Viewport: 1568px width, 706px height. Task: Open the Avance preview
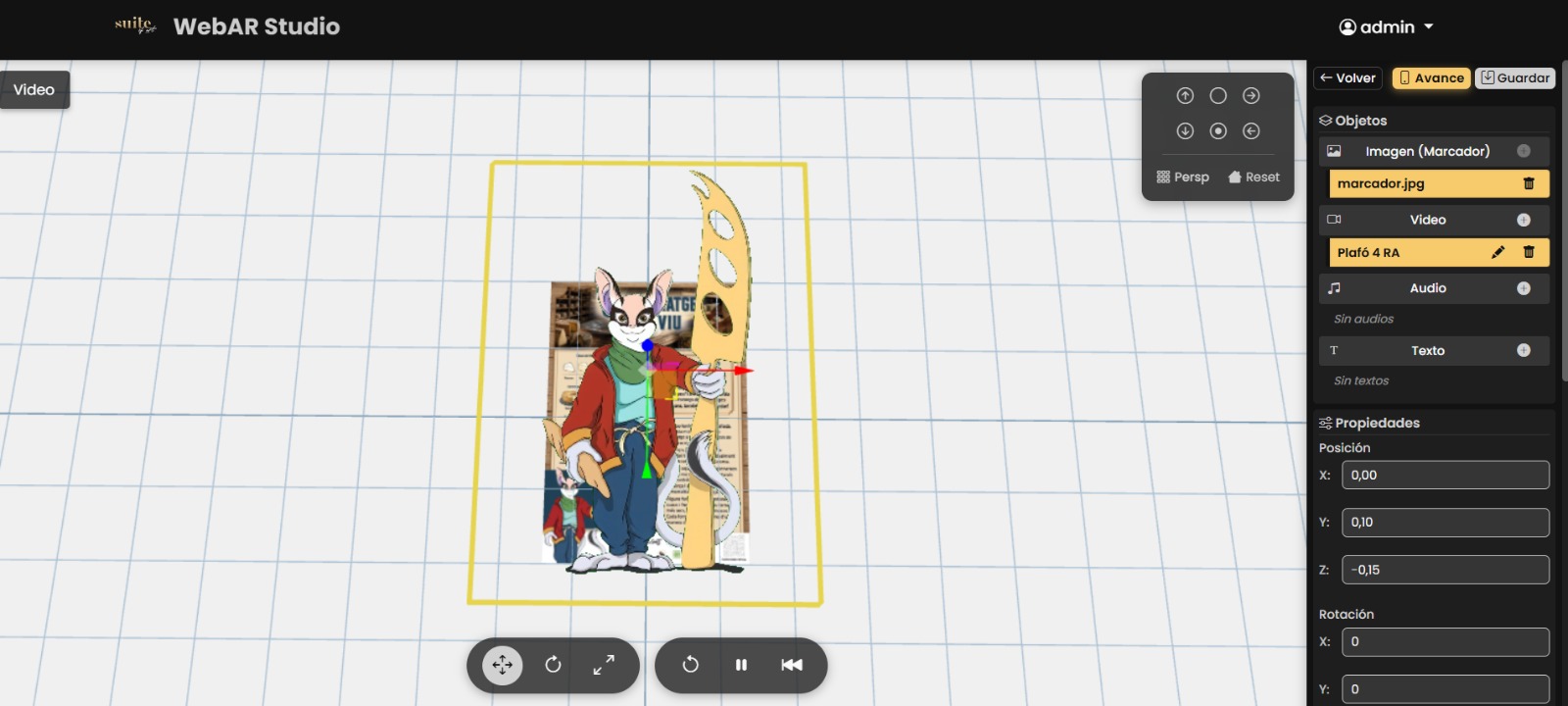coord(1431,78)
